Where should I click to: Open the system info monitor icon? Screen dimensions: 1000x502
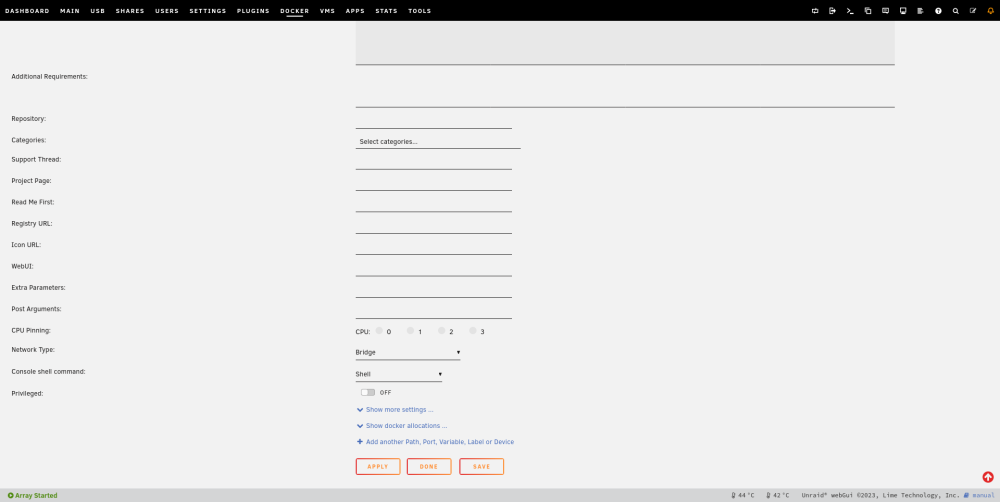[903, 11]
